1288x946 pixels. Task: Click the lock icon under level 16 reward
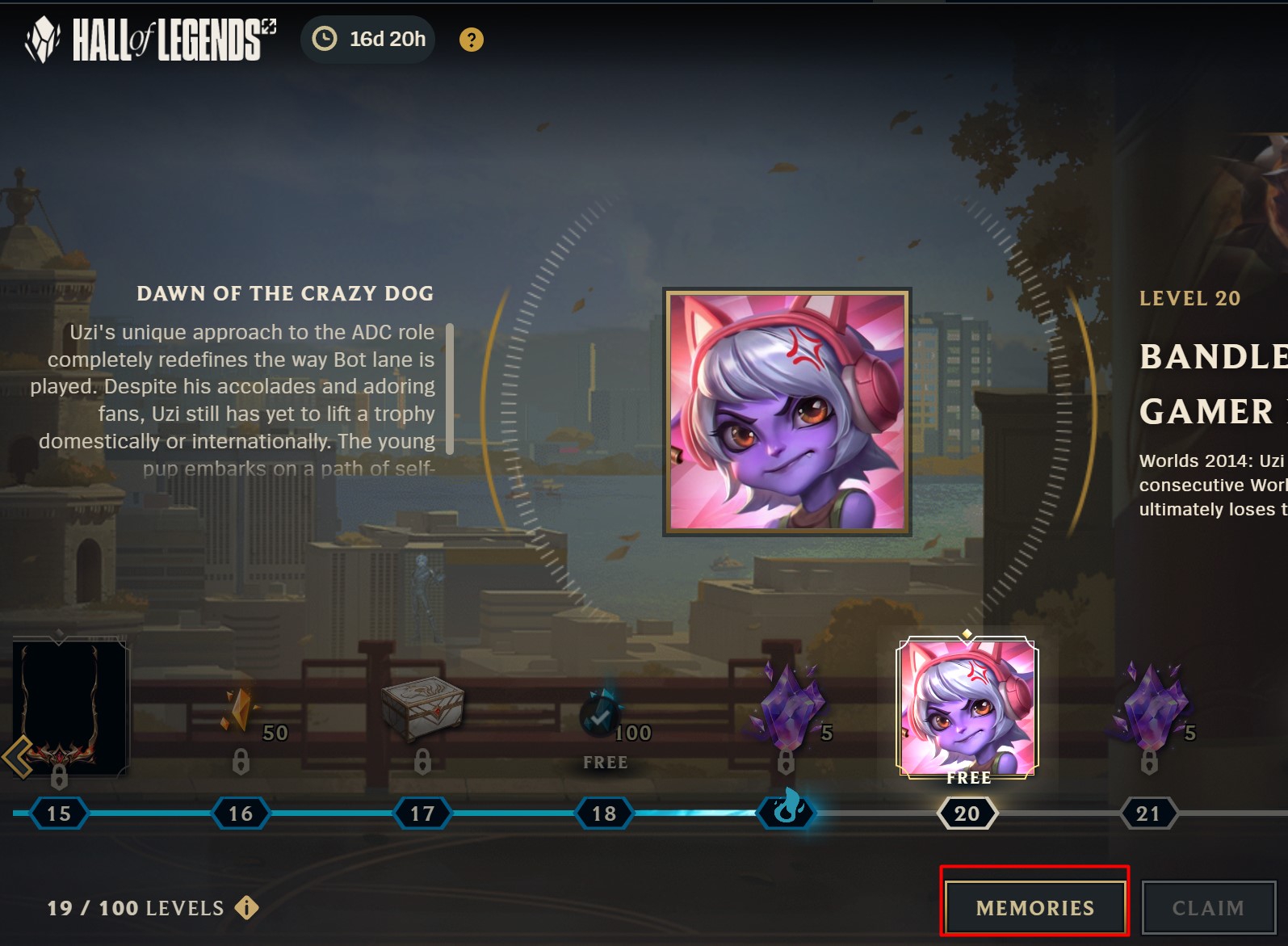241,761
